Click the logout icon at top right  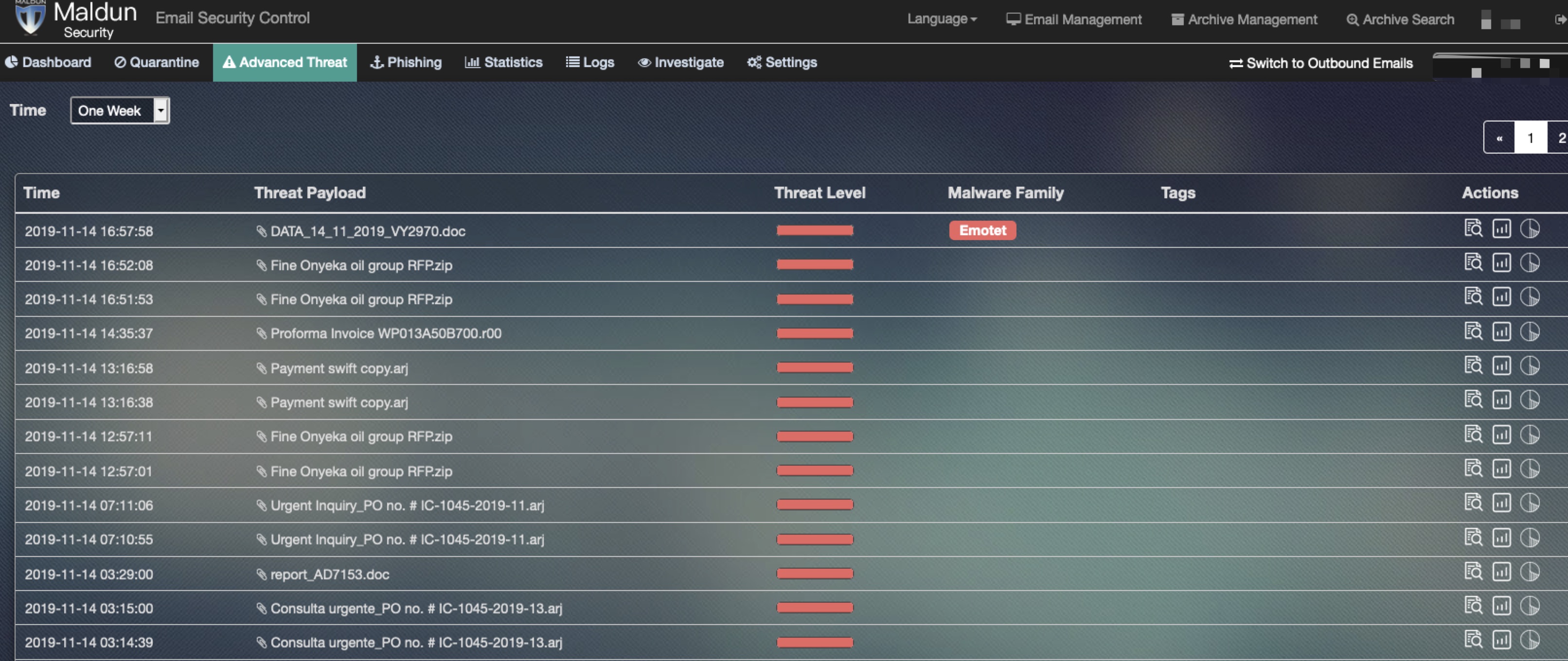tap(1560, 19)
